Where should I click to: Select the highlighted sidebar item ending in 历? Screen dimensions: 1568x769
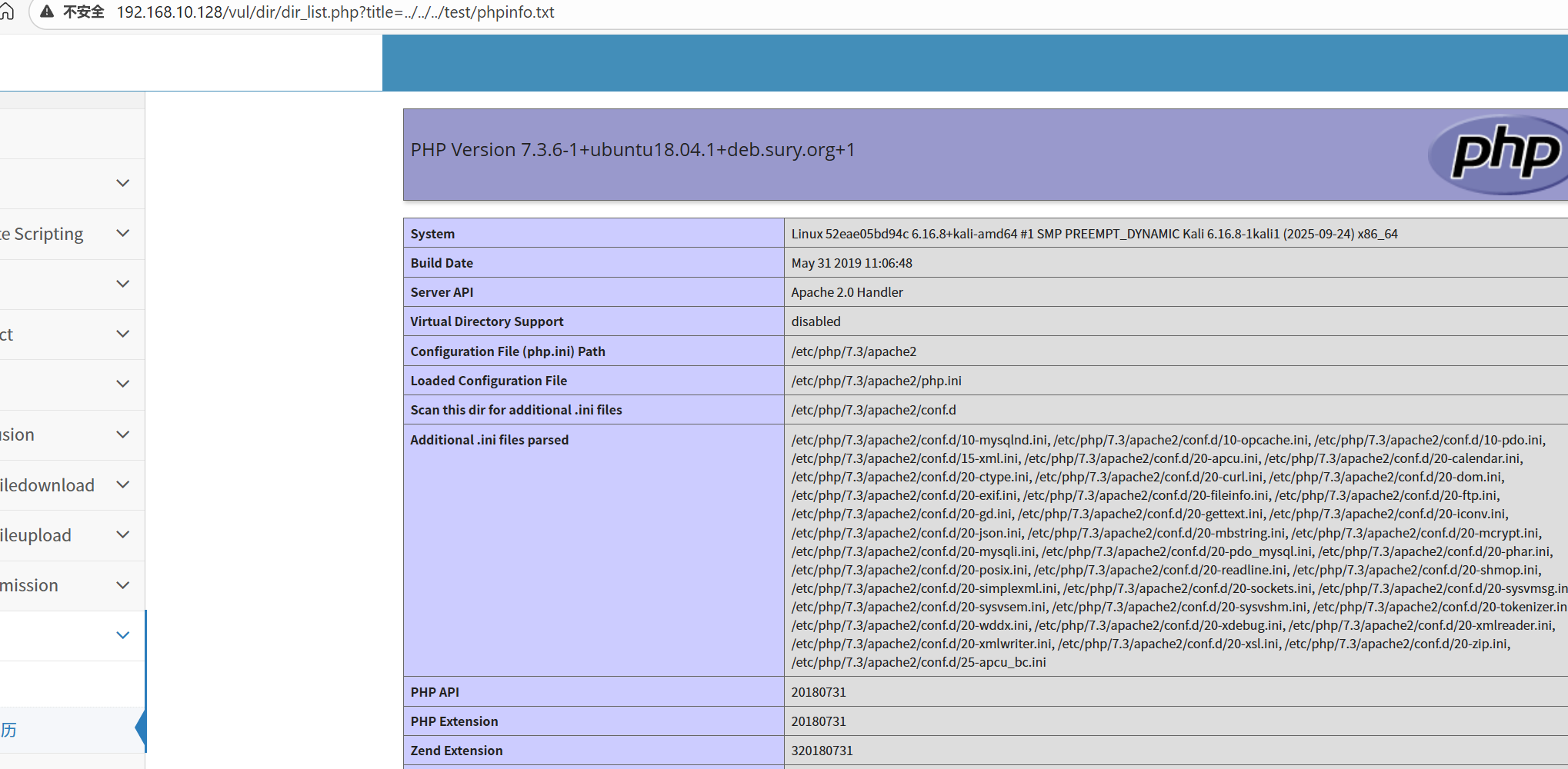pos(9,730)
